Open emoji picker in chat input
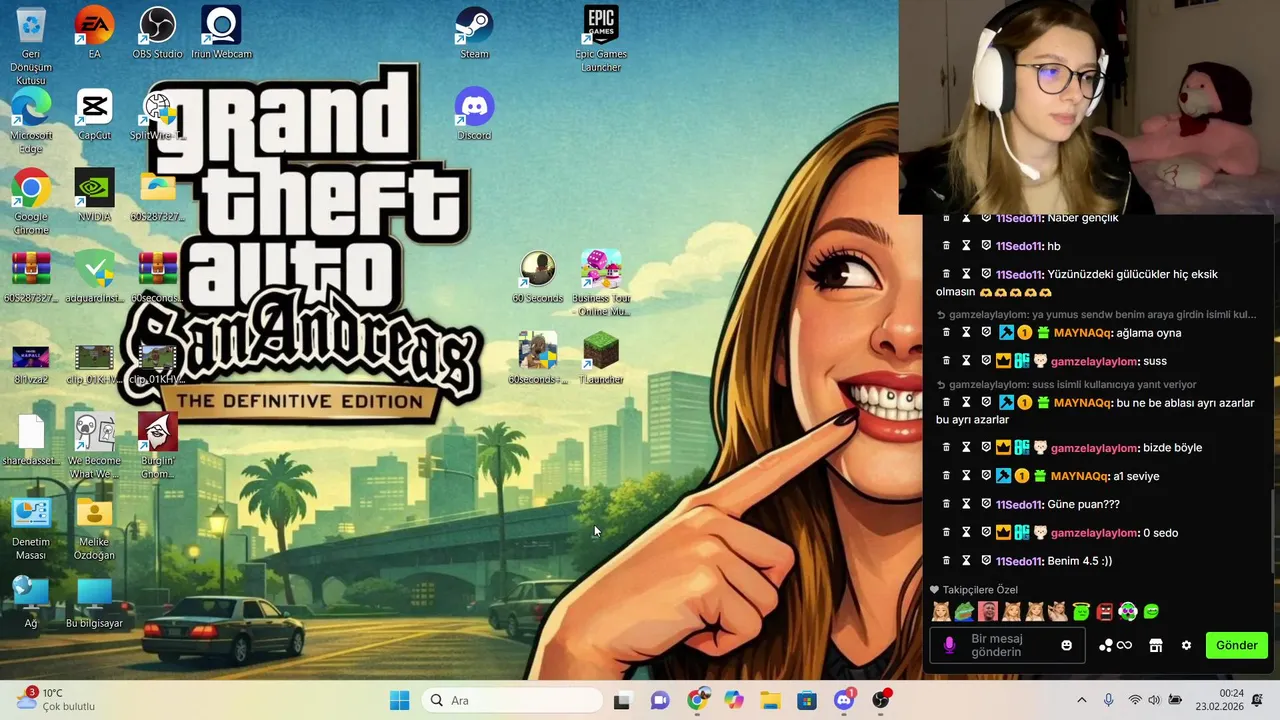The image size is (1280, 720). 1066,645
